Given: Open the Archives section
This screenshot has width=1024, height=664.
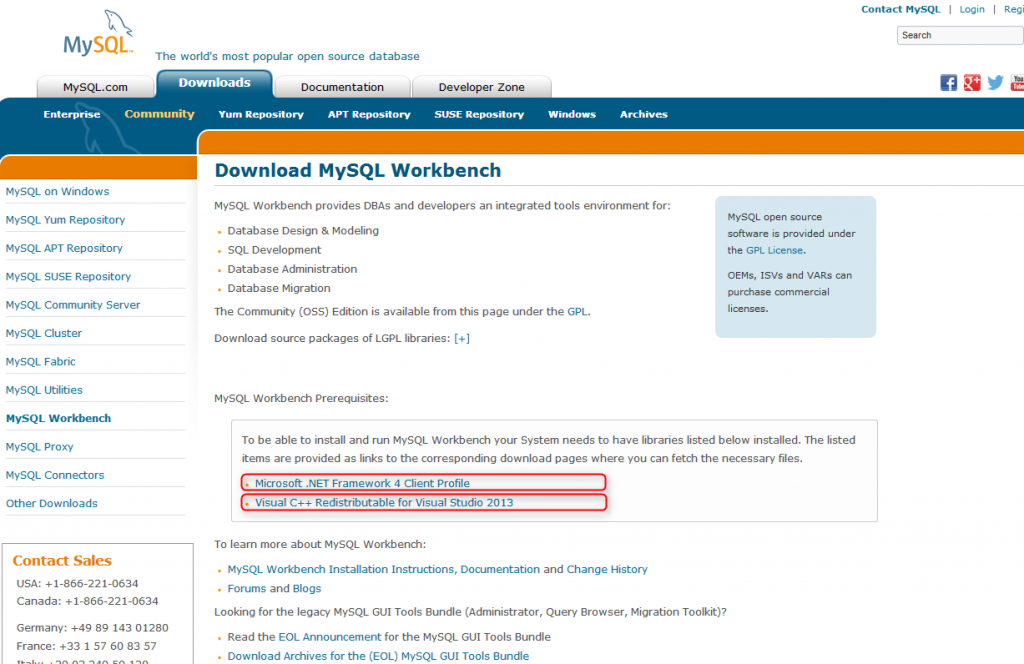Looking at the screenshot, I should 643,114.
